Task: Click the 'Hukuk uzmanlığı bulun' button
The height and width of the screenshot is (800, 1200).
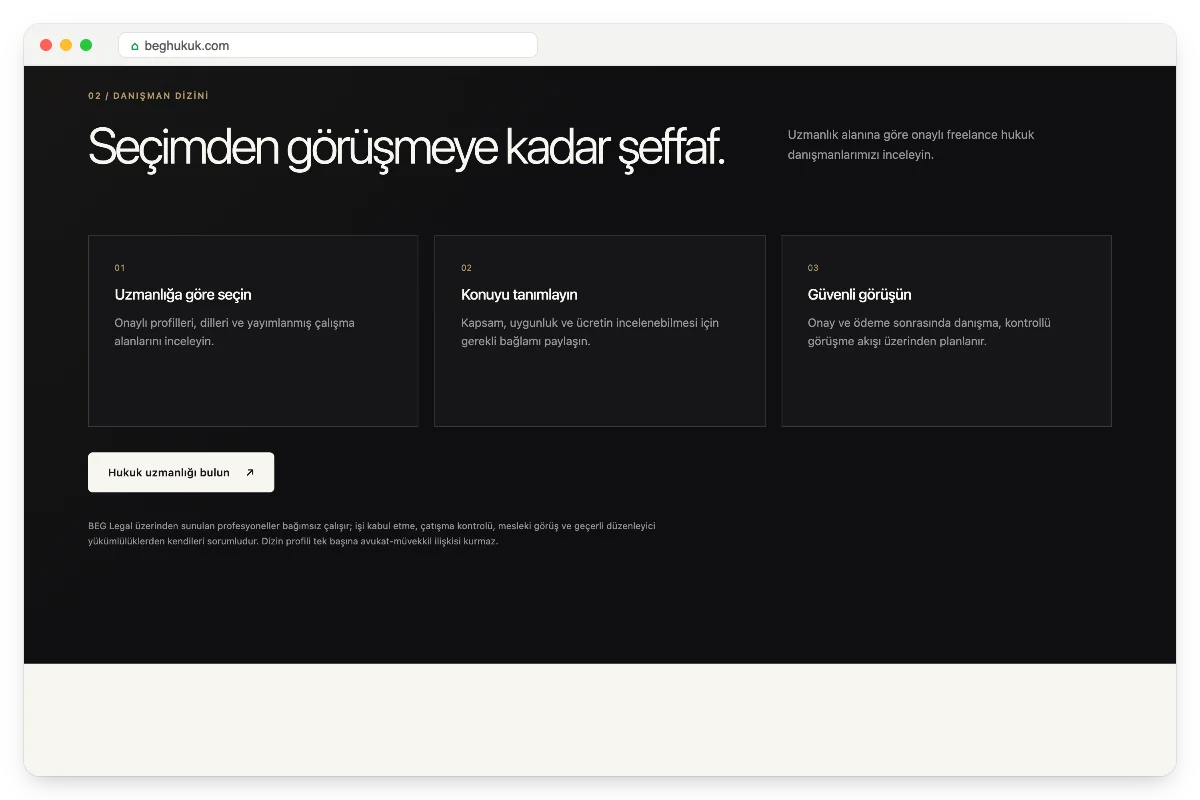Action: coord(181,472)
